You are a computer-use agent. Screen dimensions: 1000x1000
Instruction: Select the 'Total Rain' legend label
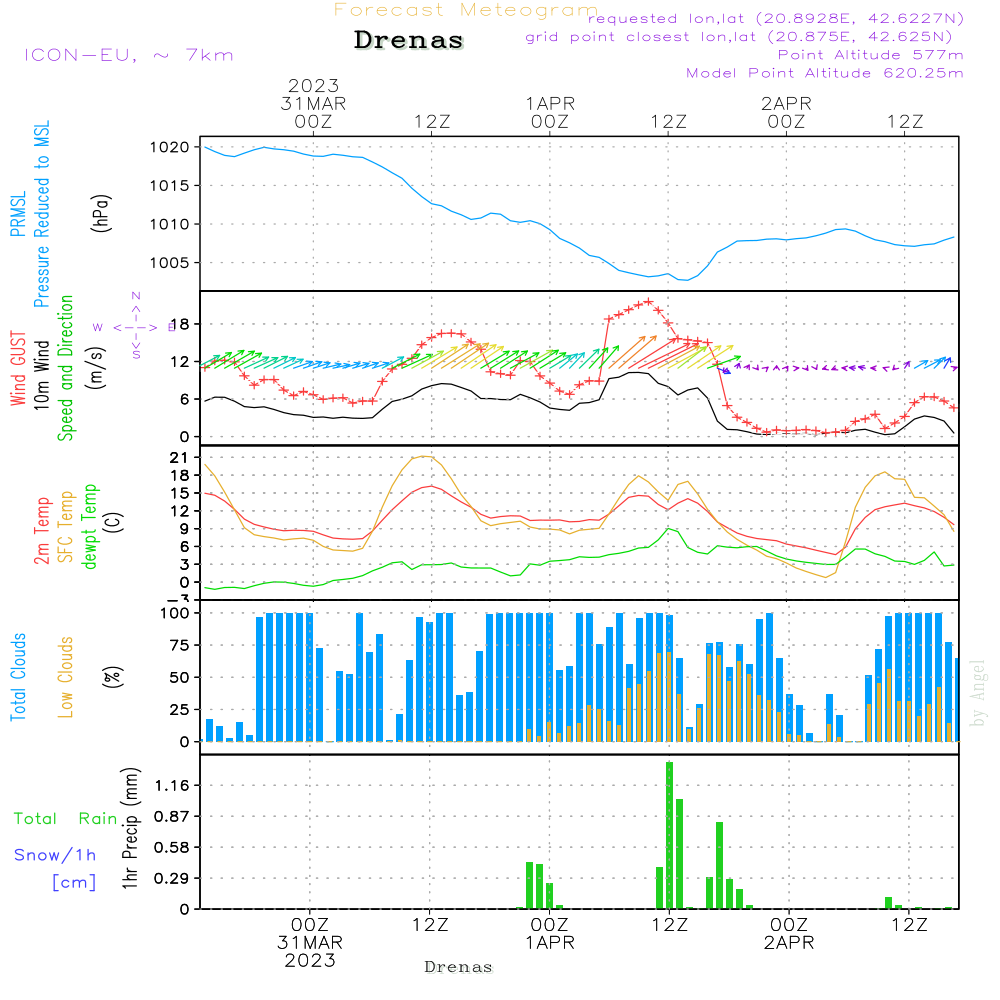click(66, 818)
